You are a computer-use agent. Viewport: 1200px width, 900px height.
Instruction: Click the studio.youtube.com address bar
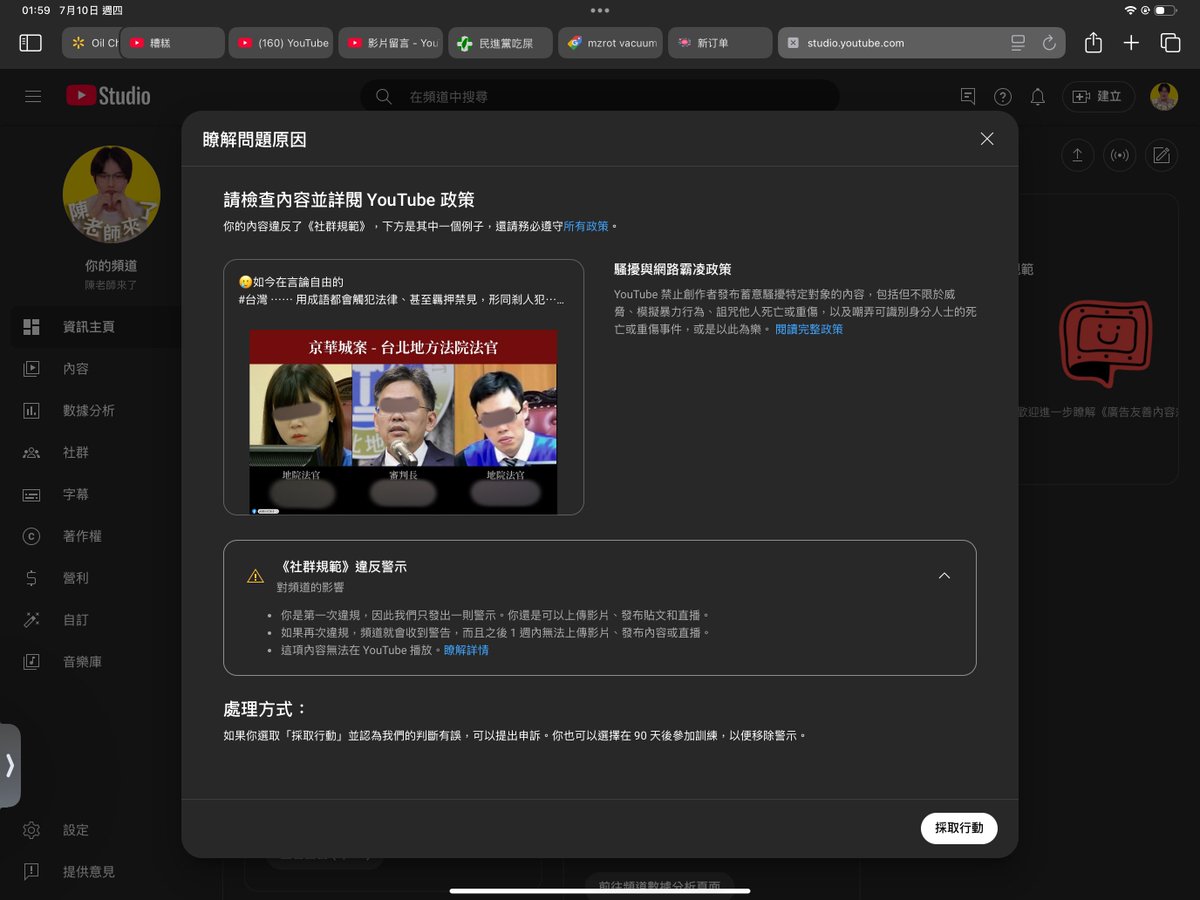point(921,43)
